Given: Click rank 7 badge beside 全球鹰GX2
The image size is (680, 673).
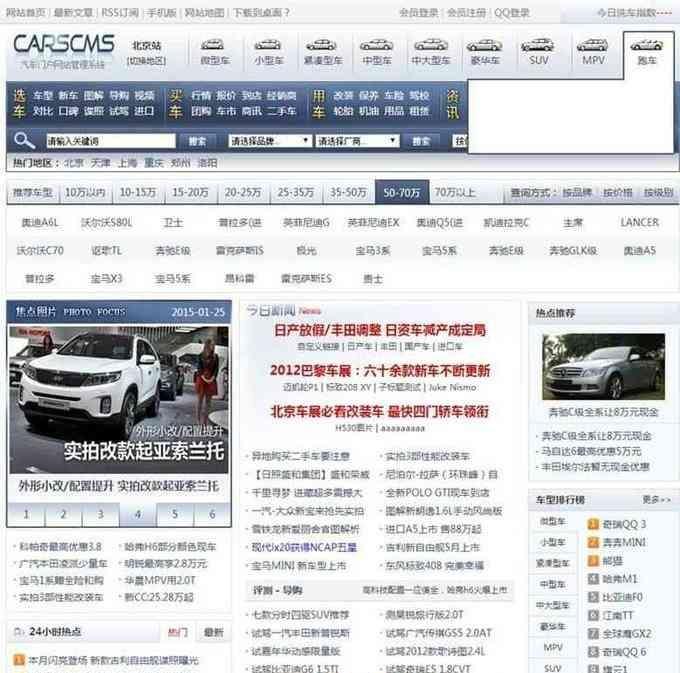Looking at the screenshot, I should tap(593, 634).
